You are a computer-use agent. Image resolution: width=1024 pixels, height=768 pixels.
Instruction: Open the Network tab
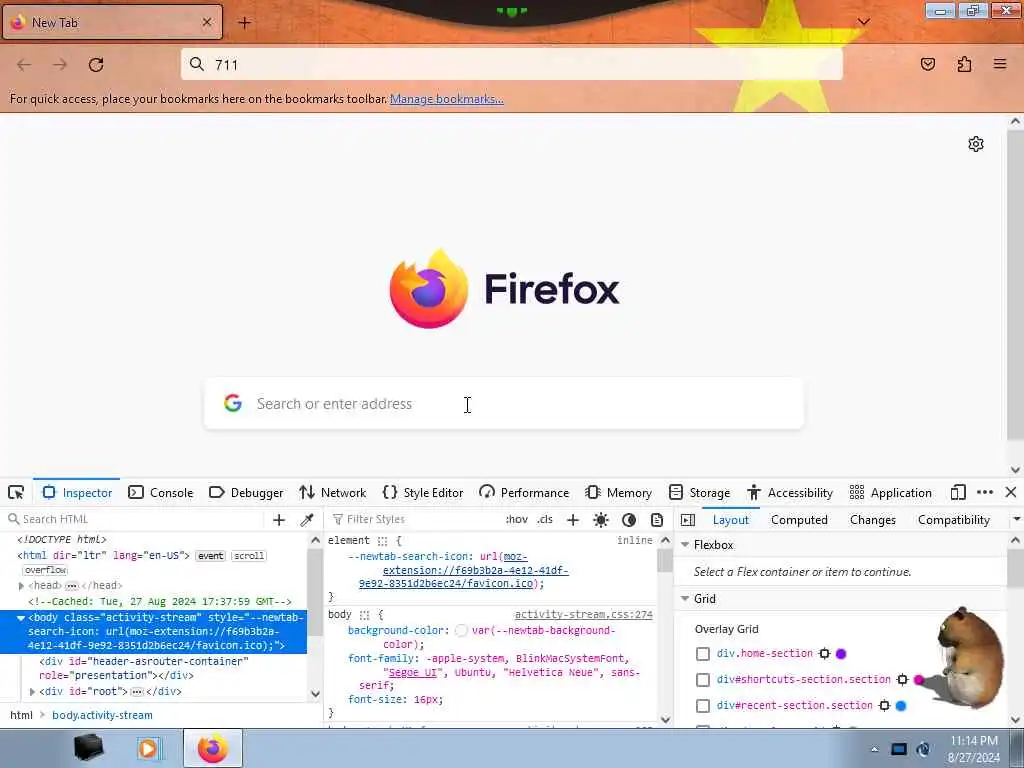pyautogui.click(x=333, y=492)
